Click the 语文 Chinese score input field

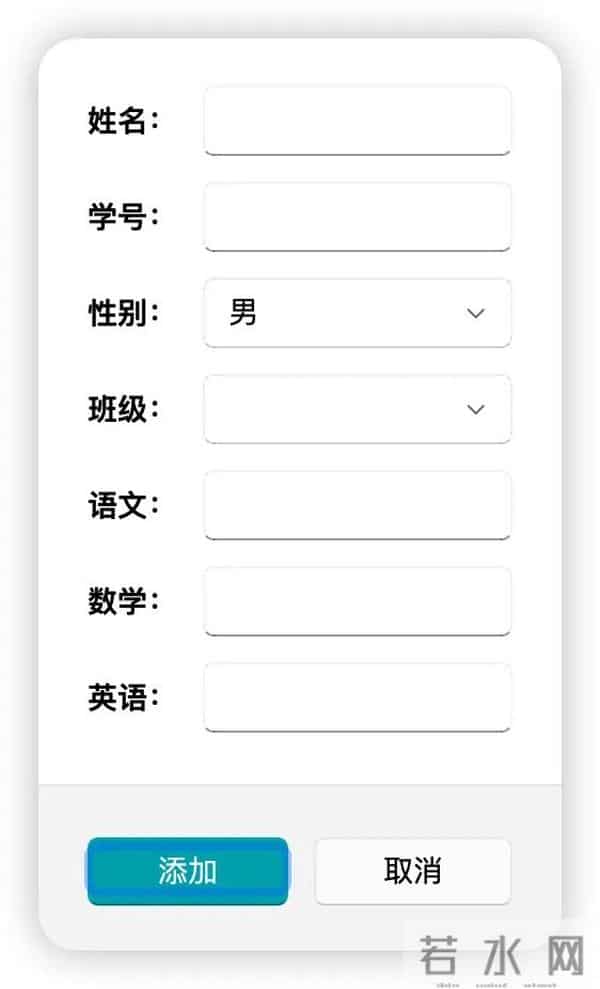click(x=355, y=506)
